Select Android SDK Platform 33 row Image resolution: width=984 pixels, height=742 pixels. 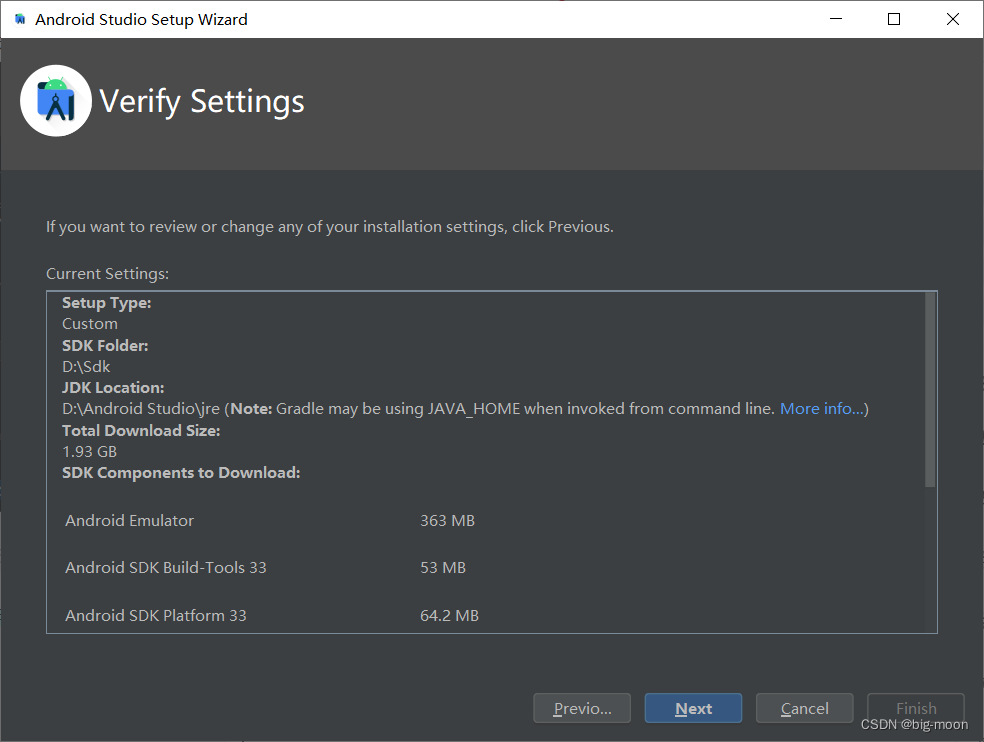pyautogui.click(x=270, y=615)
